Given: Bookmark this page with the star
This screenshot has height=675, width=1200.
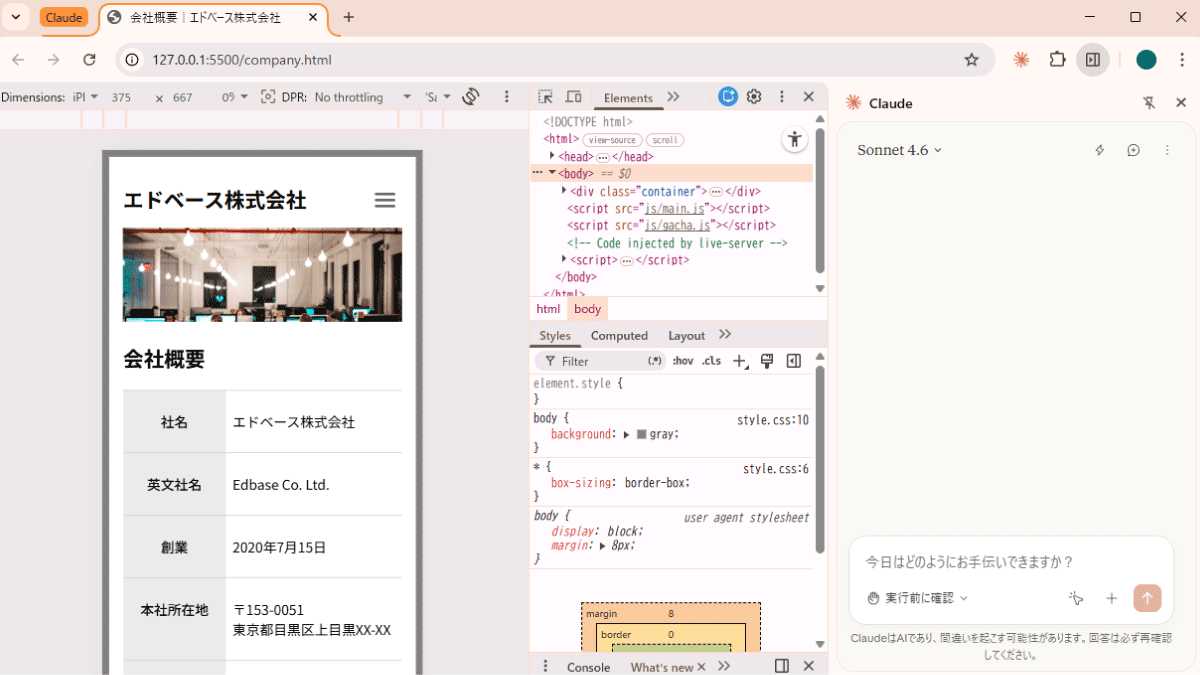Looking at the screenshot, I should pyautogui.click(x=971, y=60).
